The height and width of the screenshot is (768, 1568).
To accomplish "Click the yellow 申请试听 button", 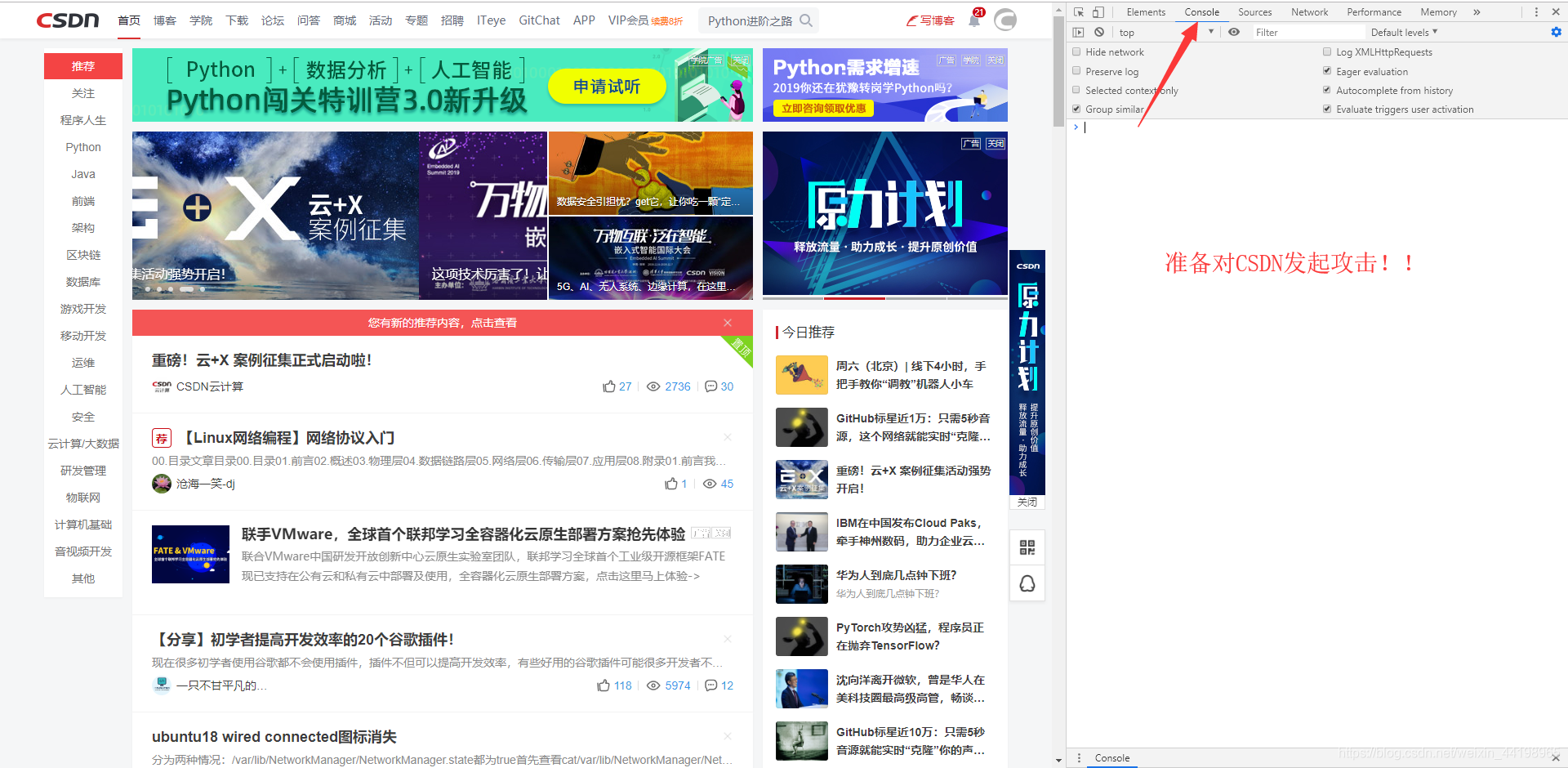I will [x=607, y=86].
